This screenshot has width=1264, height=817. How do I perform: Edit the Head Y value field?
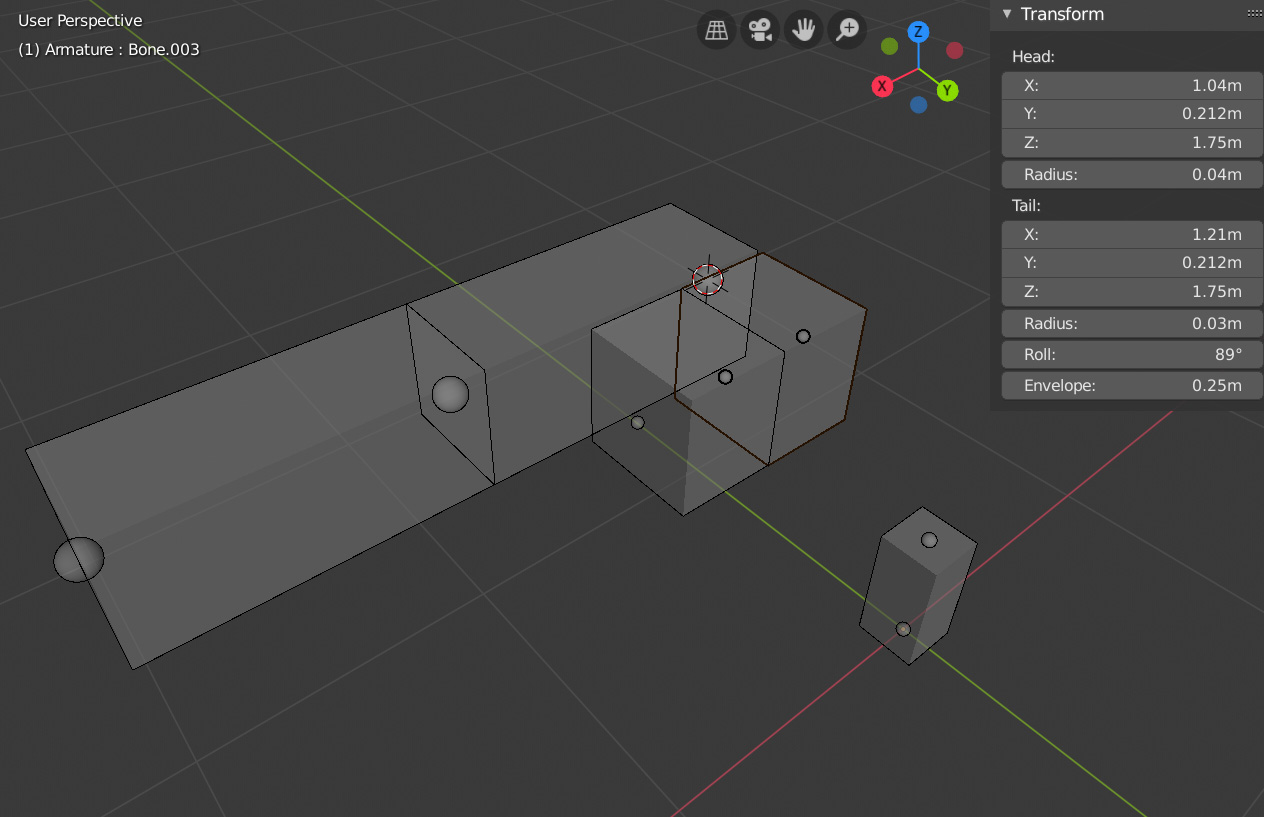pos(1131,114)
